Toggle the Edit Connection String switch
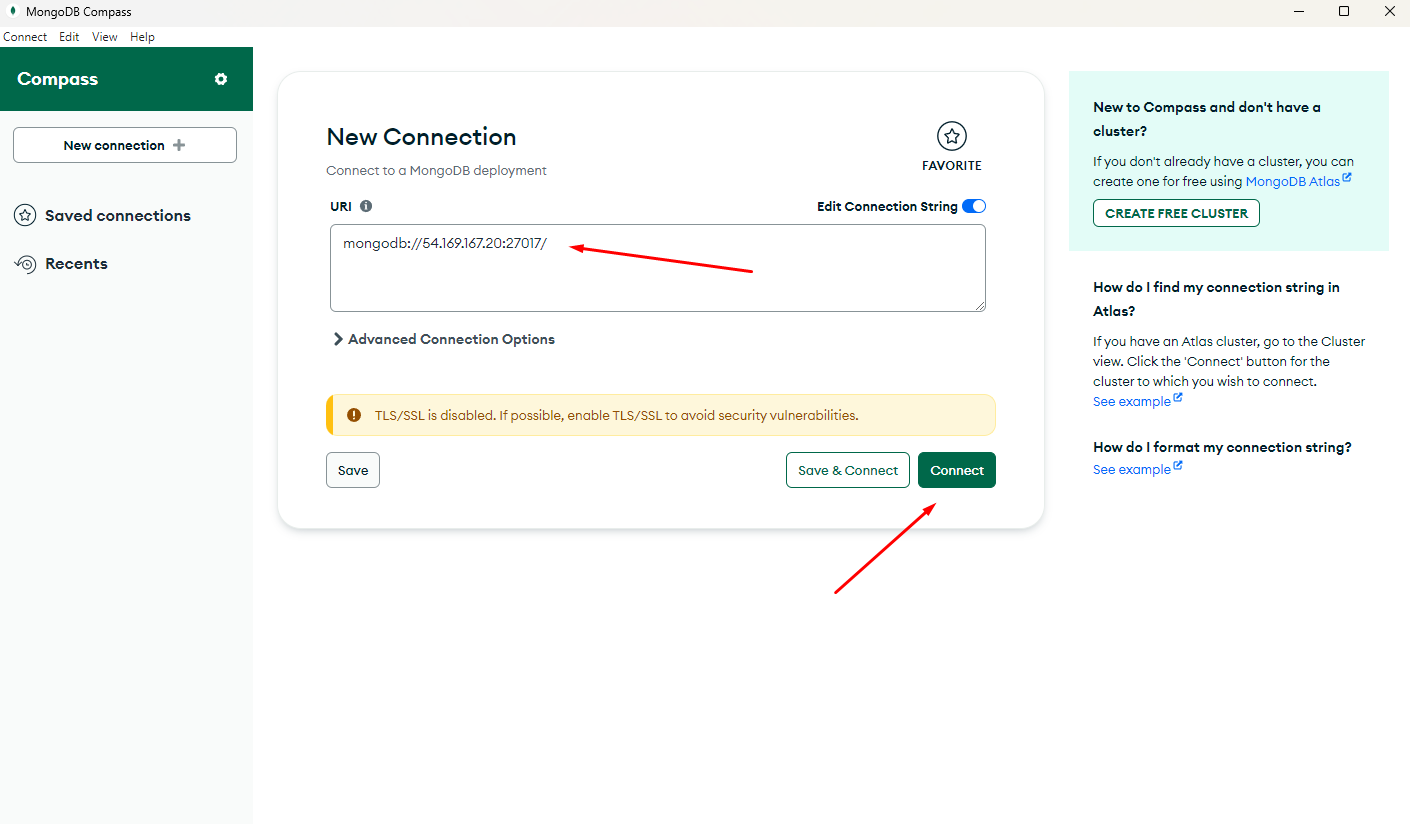The image size is (1410, 824). coord(973,206)
